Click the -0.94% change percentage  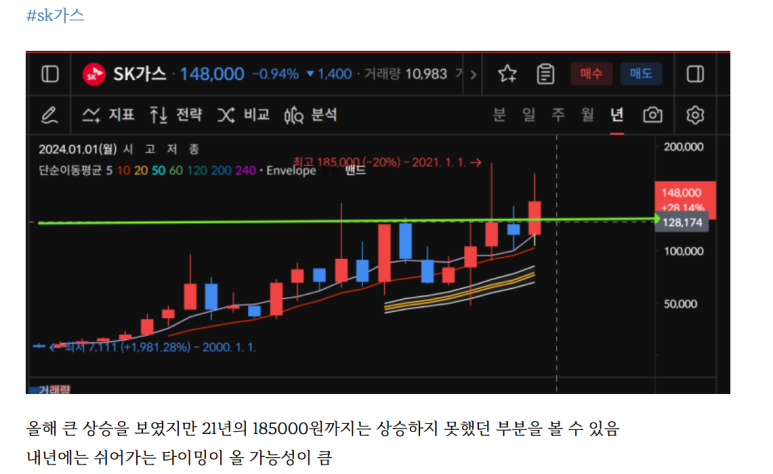tap(276, 74)
